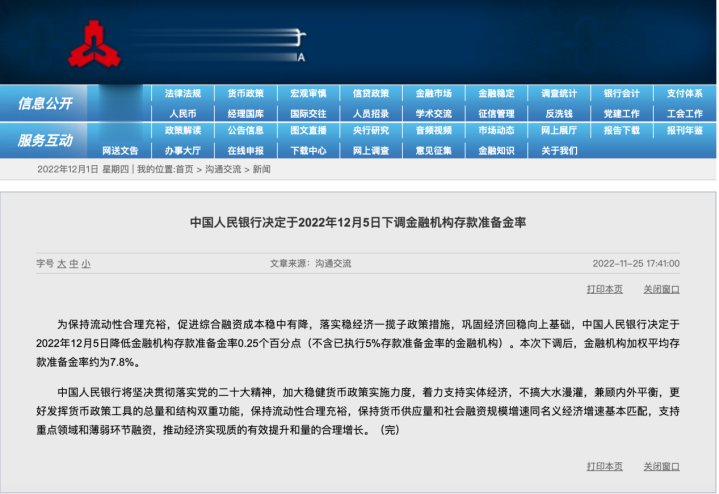Screen dimensions: 719x494
Task: Go to 关于我们
Action: [559, 150]
